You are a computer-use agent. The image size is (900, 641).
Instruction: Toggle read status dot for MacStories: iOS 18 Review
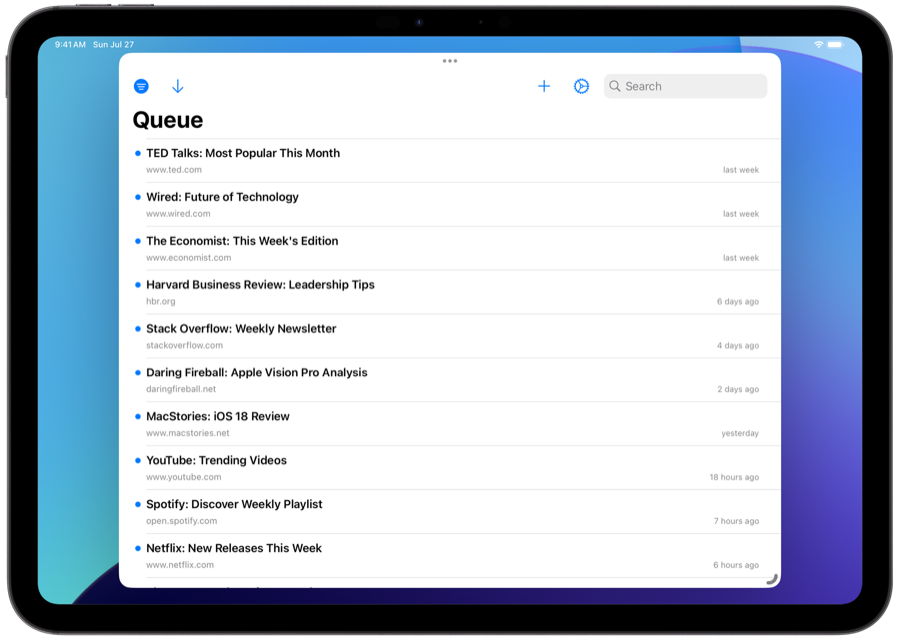[137, 417]
